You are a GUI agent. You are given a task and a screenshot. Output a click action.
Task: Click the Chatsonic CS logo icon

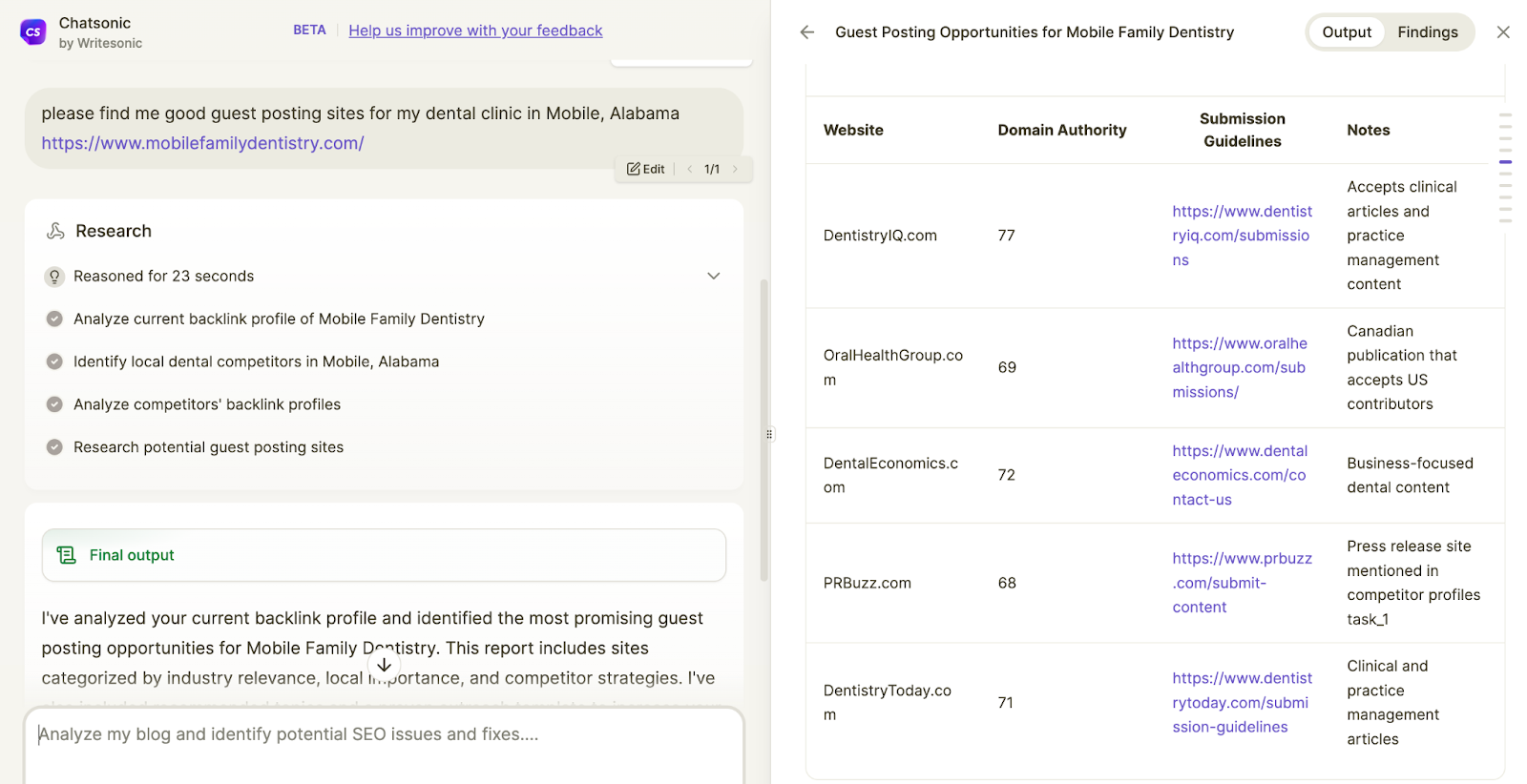pos(33,32)
